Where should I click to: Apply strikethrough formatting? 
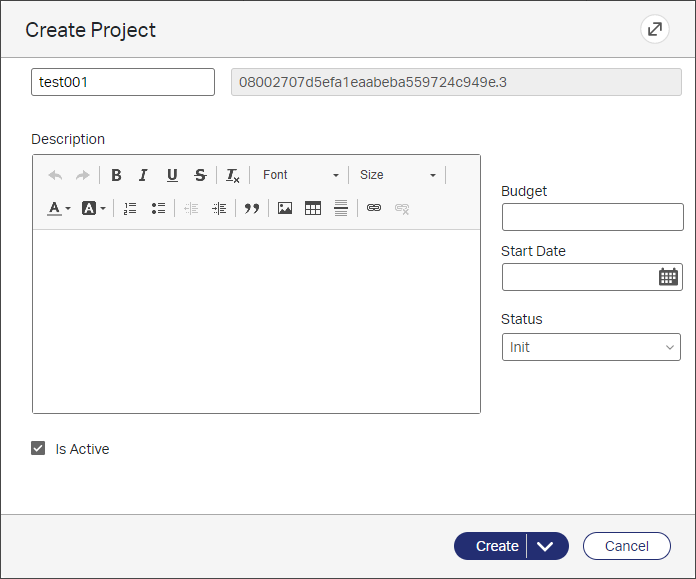[x=200, y=175]
